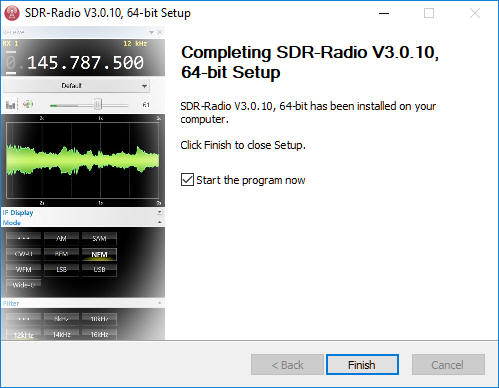Choose the LSB mode button

[x=61, y=269]
